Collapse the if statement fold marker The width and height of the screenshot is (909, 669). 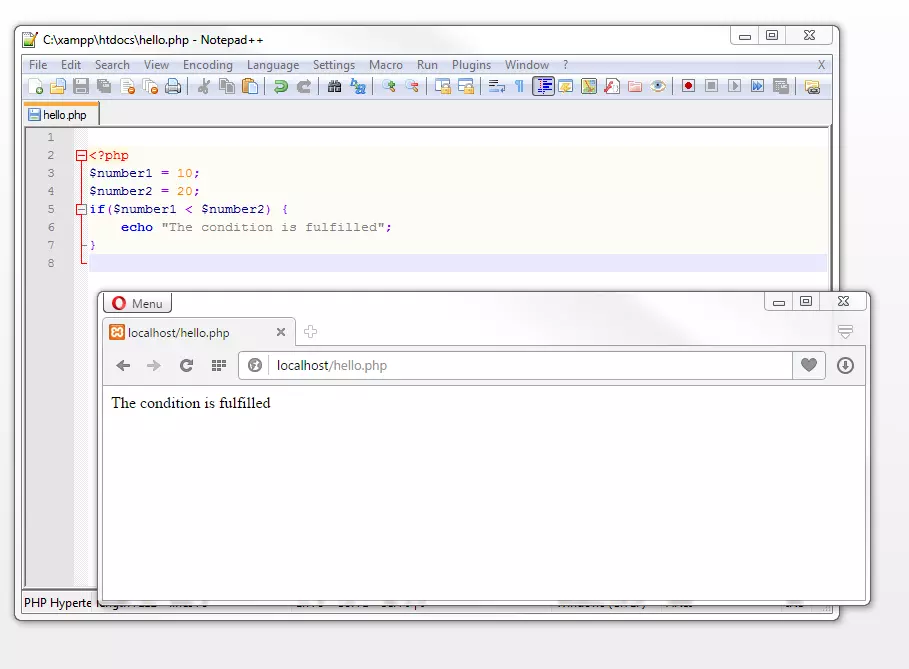point(80,209)
